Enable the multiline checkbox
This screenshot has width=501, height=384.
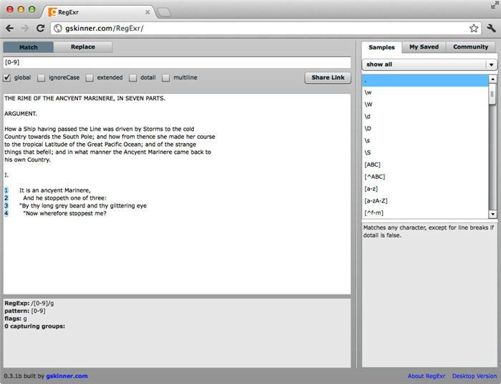point(166,78)
